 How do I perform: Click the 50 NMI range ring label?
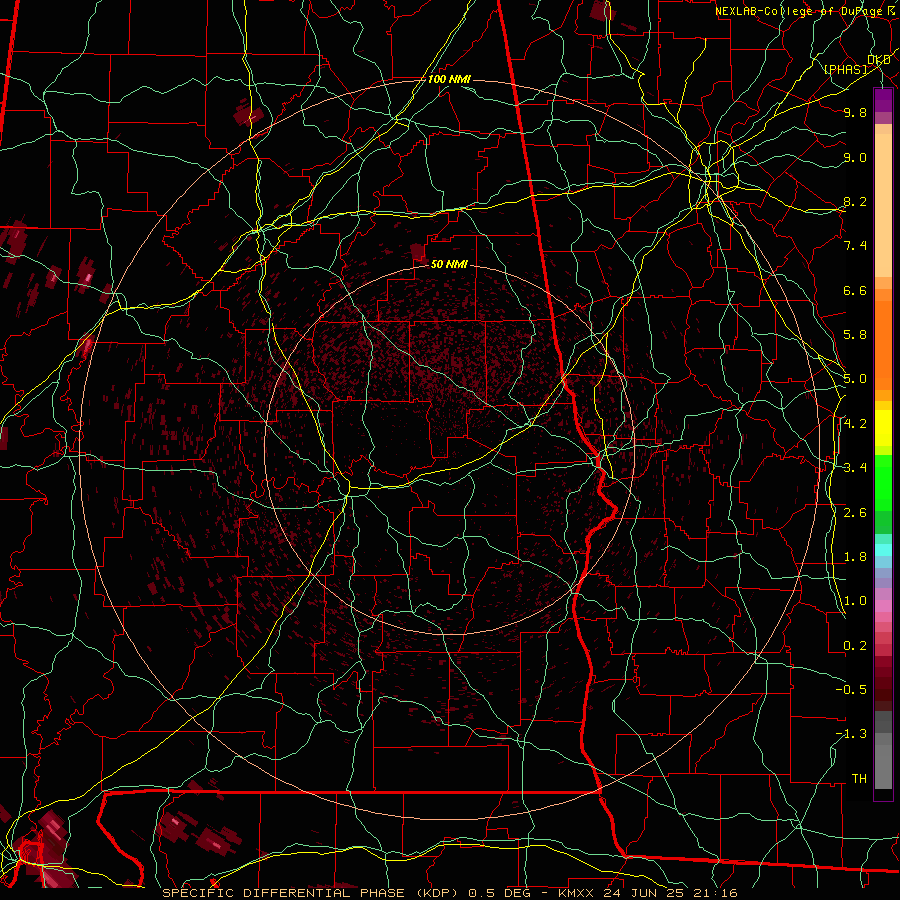coord(449,264)
